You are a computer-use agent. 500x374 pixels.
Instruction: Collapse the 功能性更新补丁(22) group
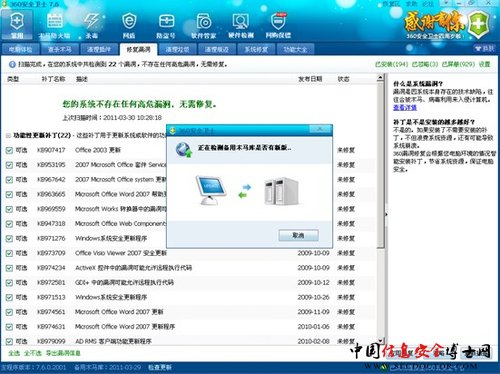[x=8, y=136]
